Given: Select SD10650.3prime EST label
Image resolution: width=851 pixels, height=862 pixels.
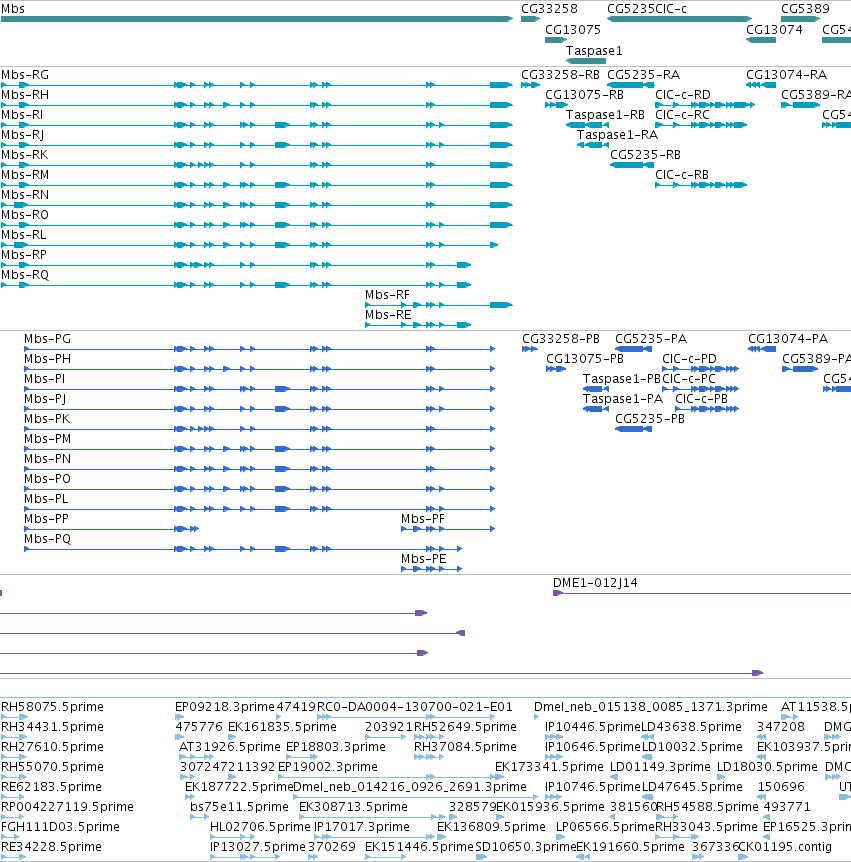Looking at the screenshot, I should [525, 847].
